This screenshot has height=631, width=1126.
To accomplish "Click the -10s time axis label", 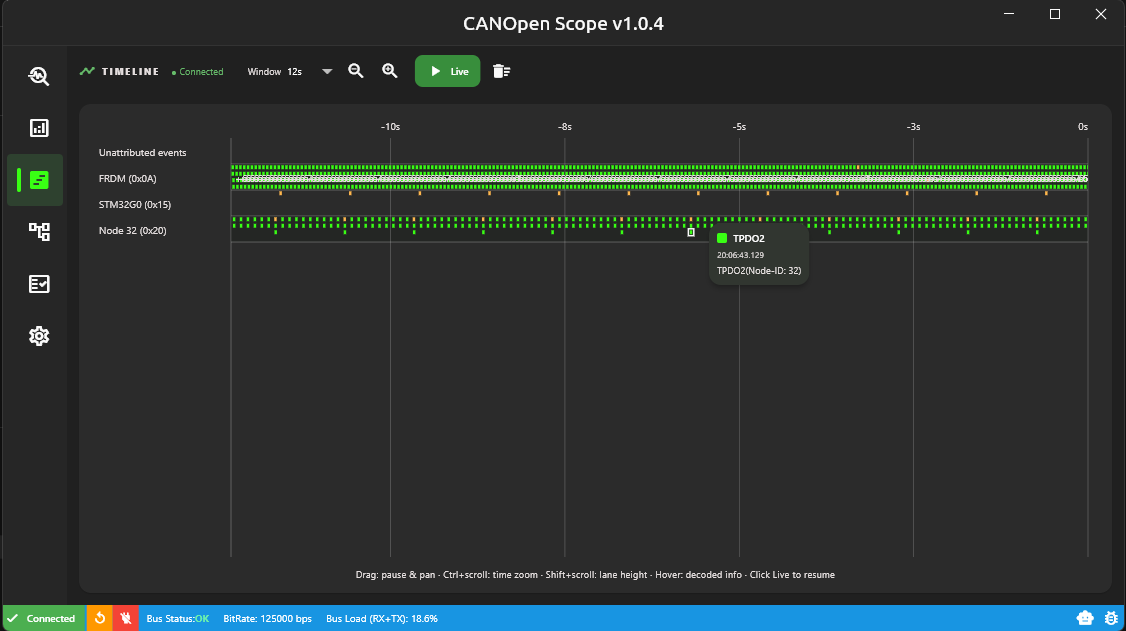I will coord(390,126).
